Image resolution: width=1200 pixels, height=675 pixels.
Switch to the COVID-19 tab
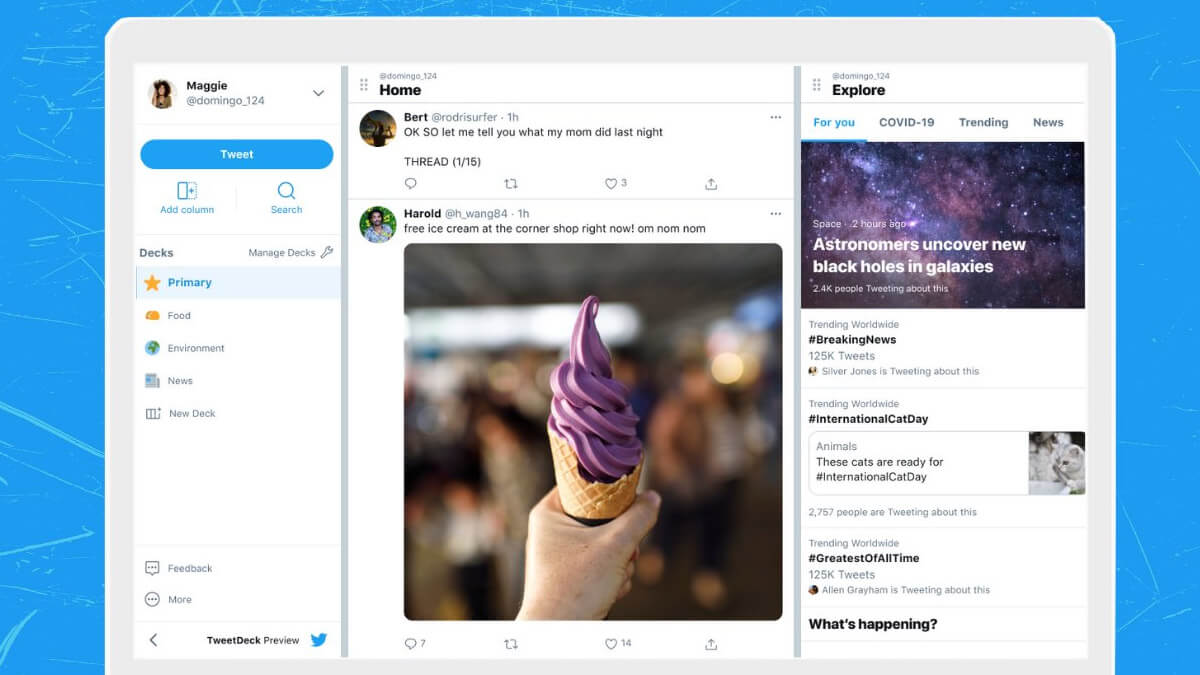pyautogui.click(x=906, y=122)
